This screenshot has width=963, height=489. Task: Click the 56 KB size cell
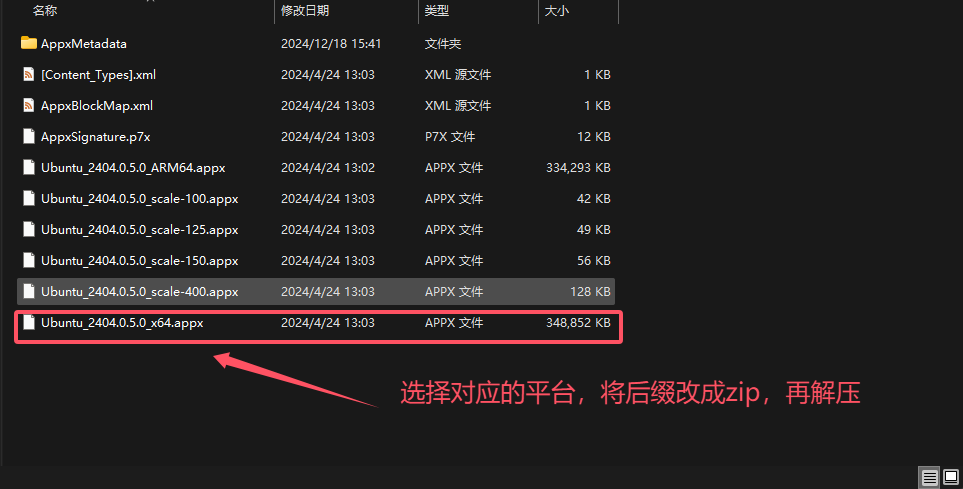point(594,260)
